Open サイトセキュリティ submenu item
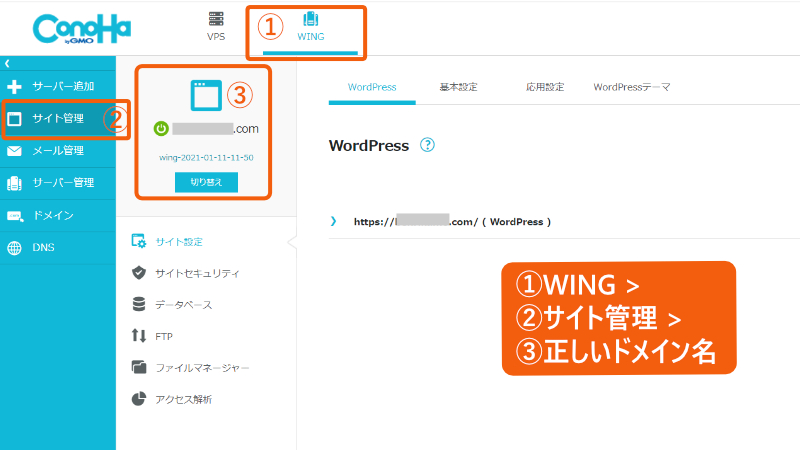Screen dimensions: 800x450 (x=197, y=273)
